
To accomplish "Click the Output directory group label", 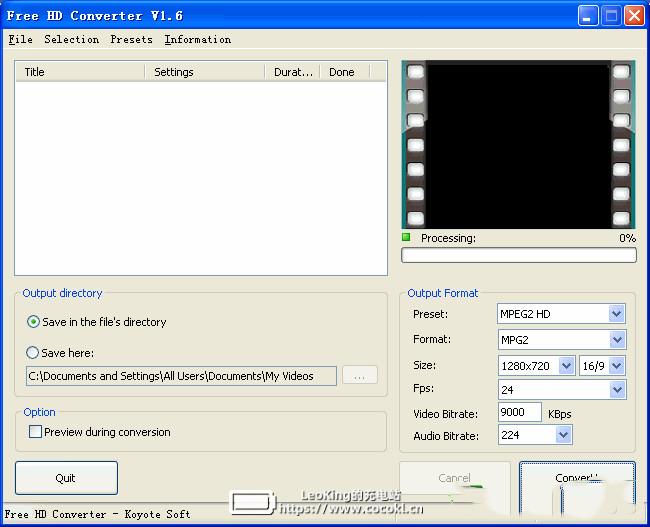I will [62, 293].
